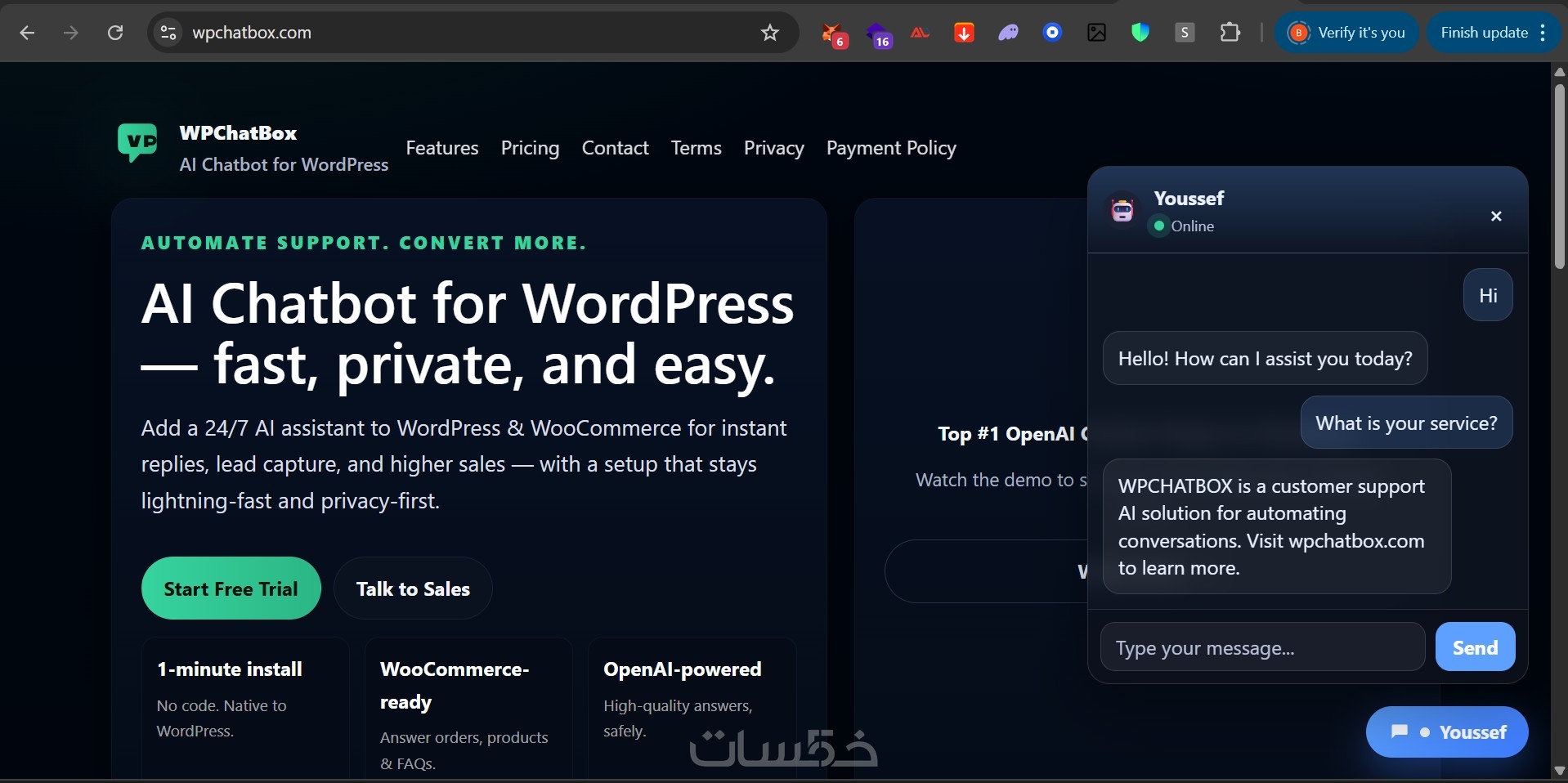Open the Extensions puzzle piece menu
1568x783 pixels.
[1230, 33]
